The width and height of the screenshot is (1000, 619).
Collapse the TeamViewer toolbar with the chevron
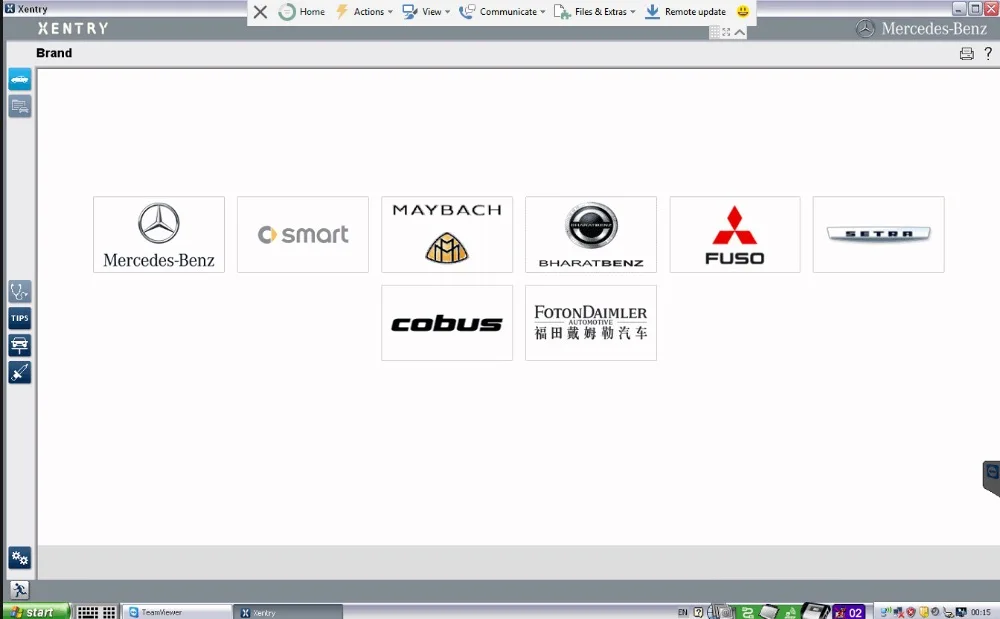740,32
